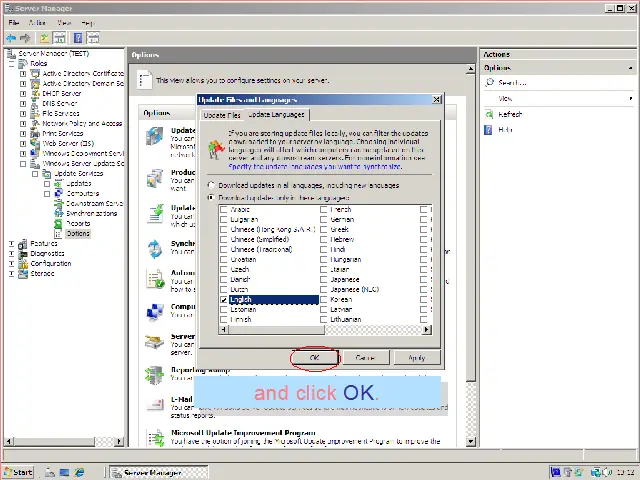Screen dimensions: 640x480
Task: Check the Dutch language checkbox
Action: click(224, 290)
